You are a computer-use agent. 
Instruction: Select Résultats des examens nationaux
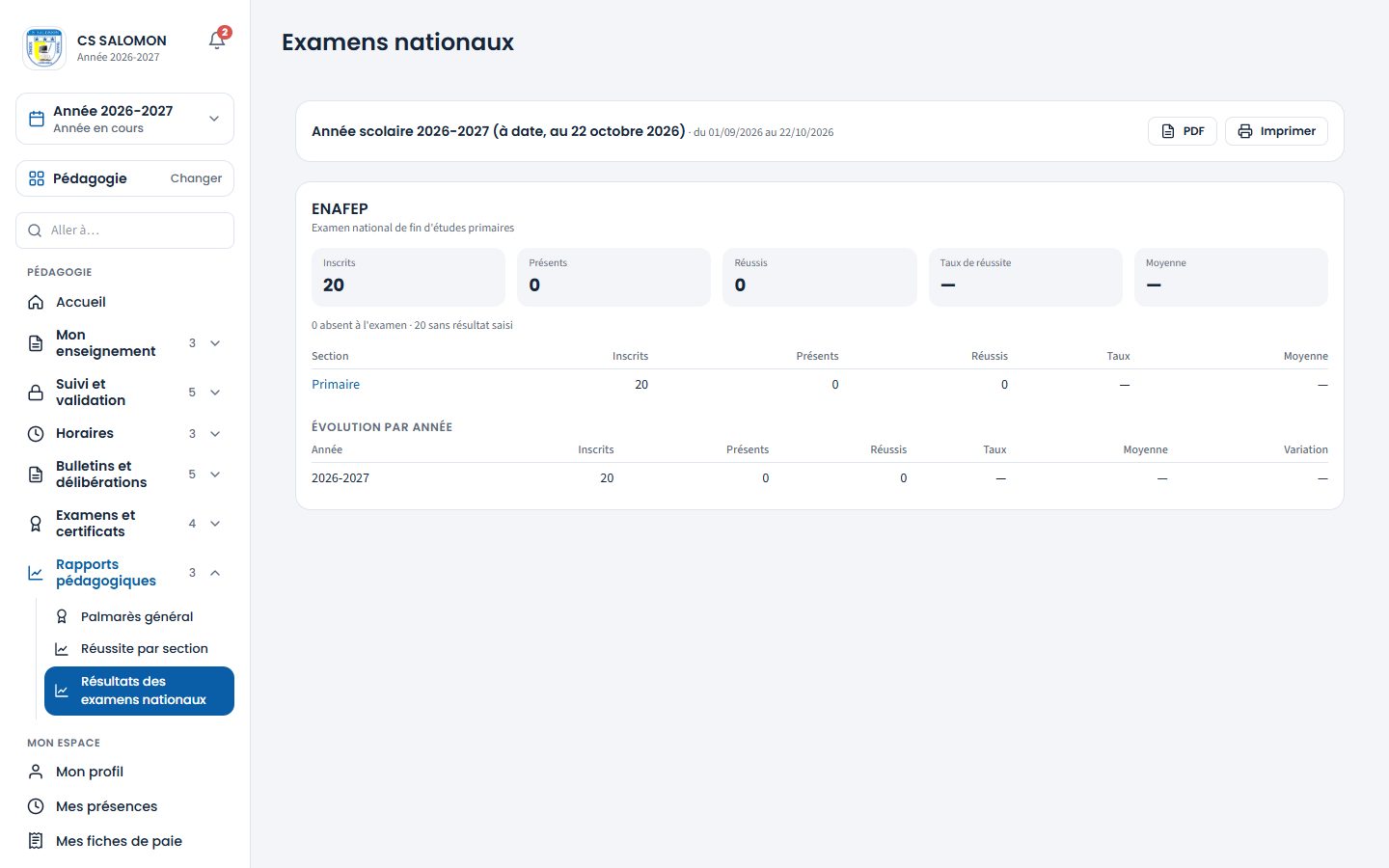coord(139,691)
